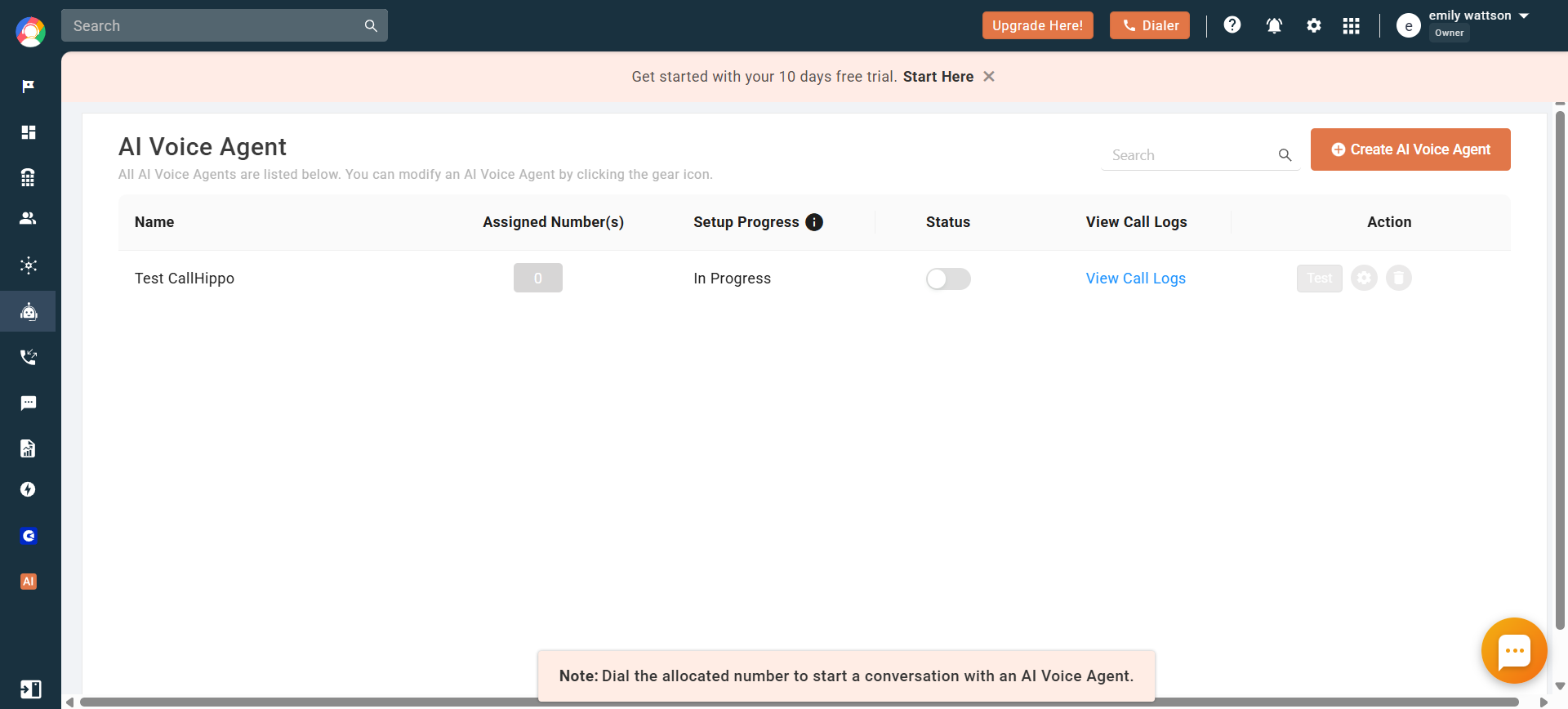Click the delete trash icon for Test CallHippo
This screenshot has height=709, width=1568.
pos(1399,279)
